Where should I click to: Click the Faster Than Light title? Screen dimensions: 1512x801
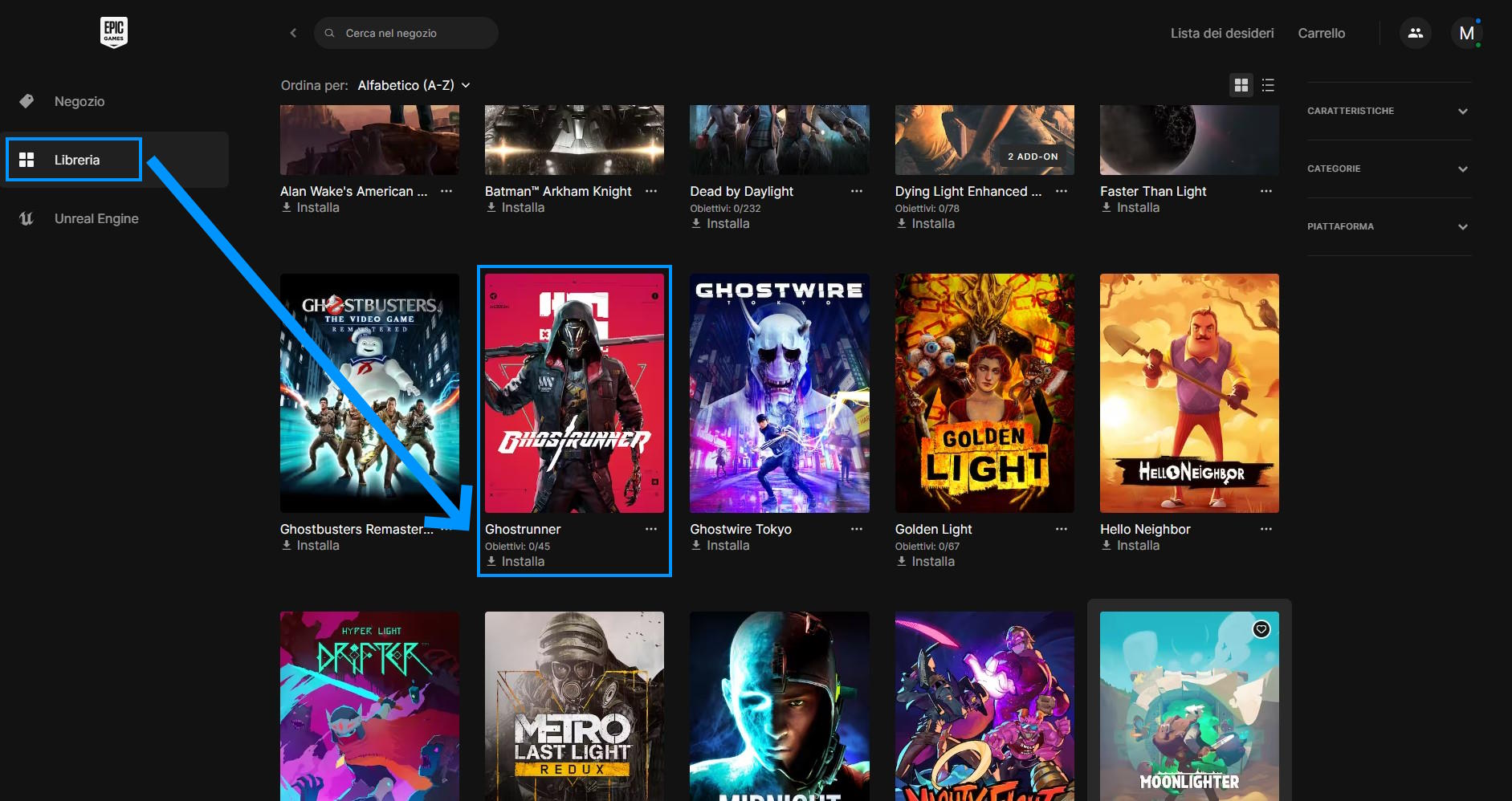pyautogui.click(x=1153, y=191)
